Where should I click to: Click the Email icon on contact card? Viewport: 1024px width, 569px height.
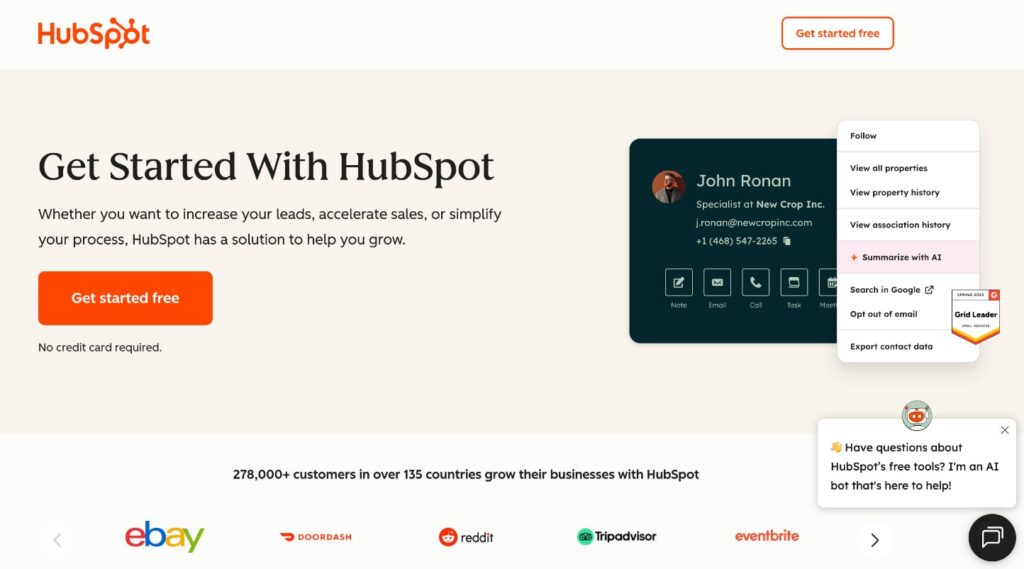(717, 282)
